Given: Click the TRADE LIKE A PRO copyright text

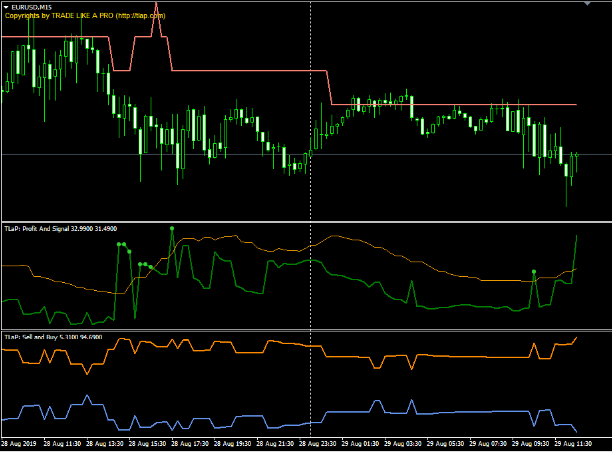Looking at the screenshot, I should 85,16.
